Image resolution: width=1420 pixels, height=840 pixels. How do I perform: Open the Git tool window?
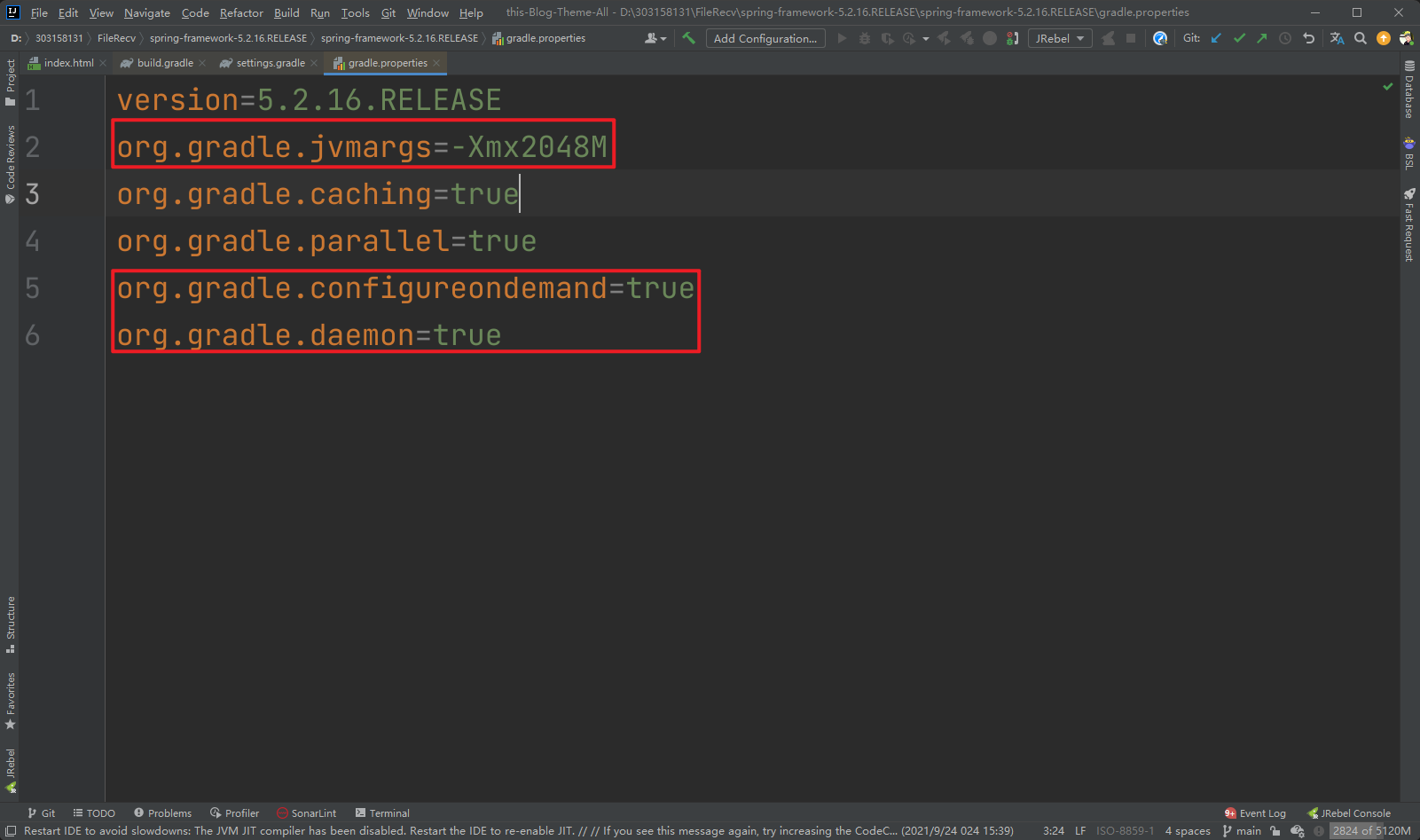41,813
